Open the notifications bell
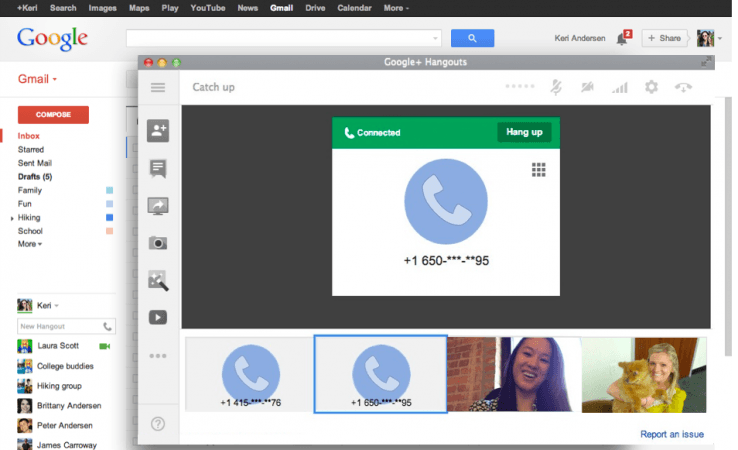 (623, 38)
